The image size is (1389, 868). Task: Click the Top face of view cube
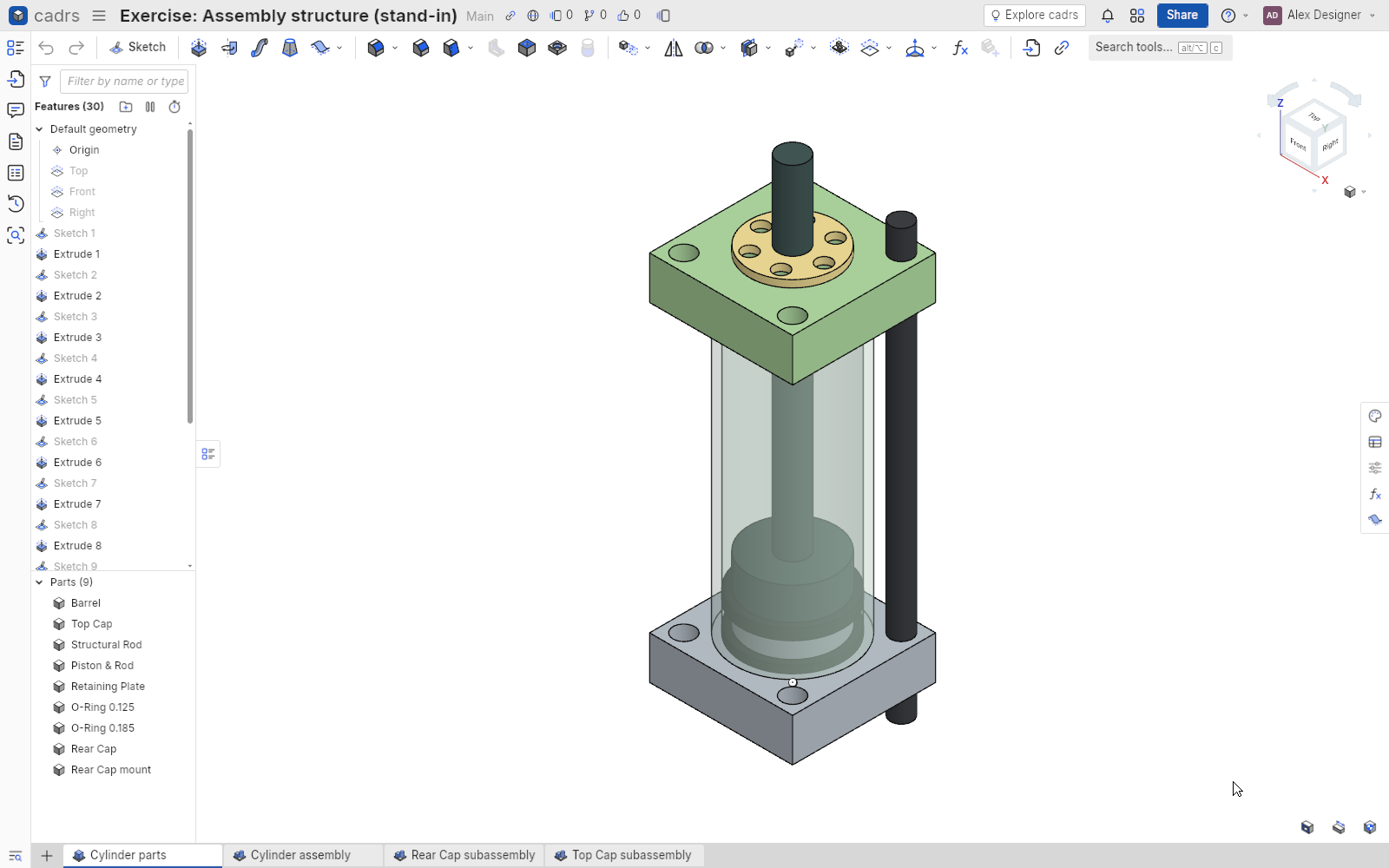pyautogui.click(x=1314, y=116)
